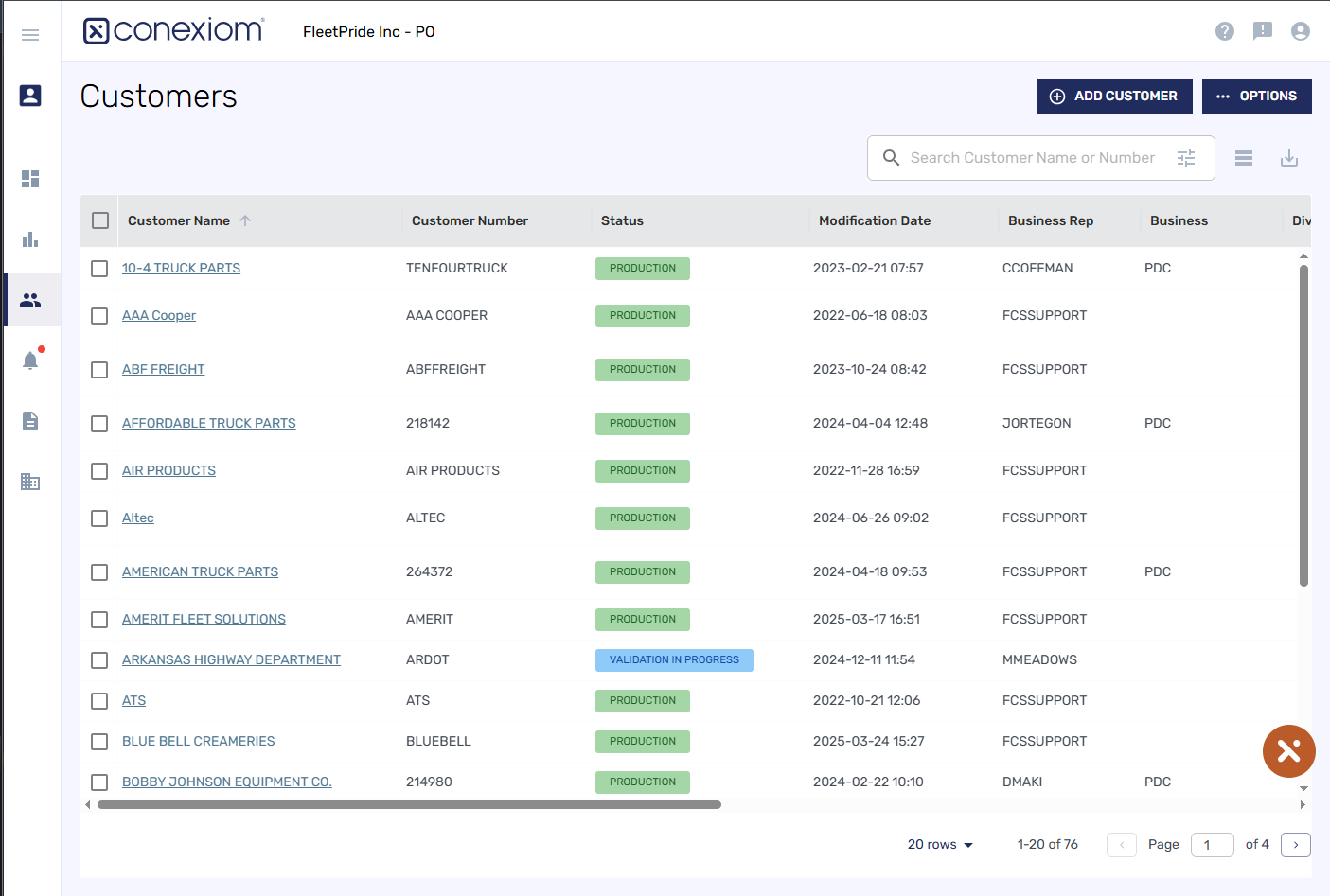Open the contact card sidebar icon
The image size is (1330, 896).
30,96
